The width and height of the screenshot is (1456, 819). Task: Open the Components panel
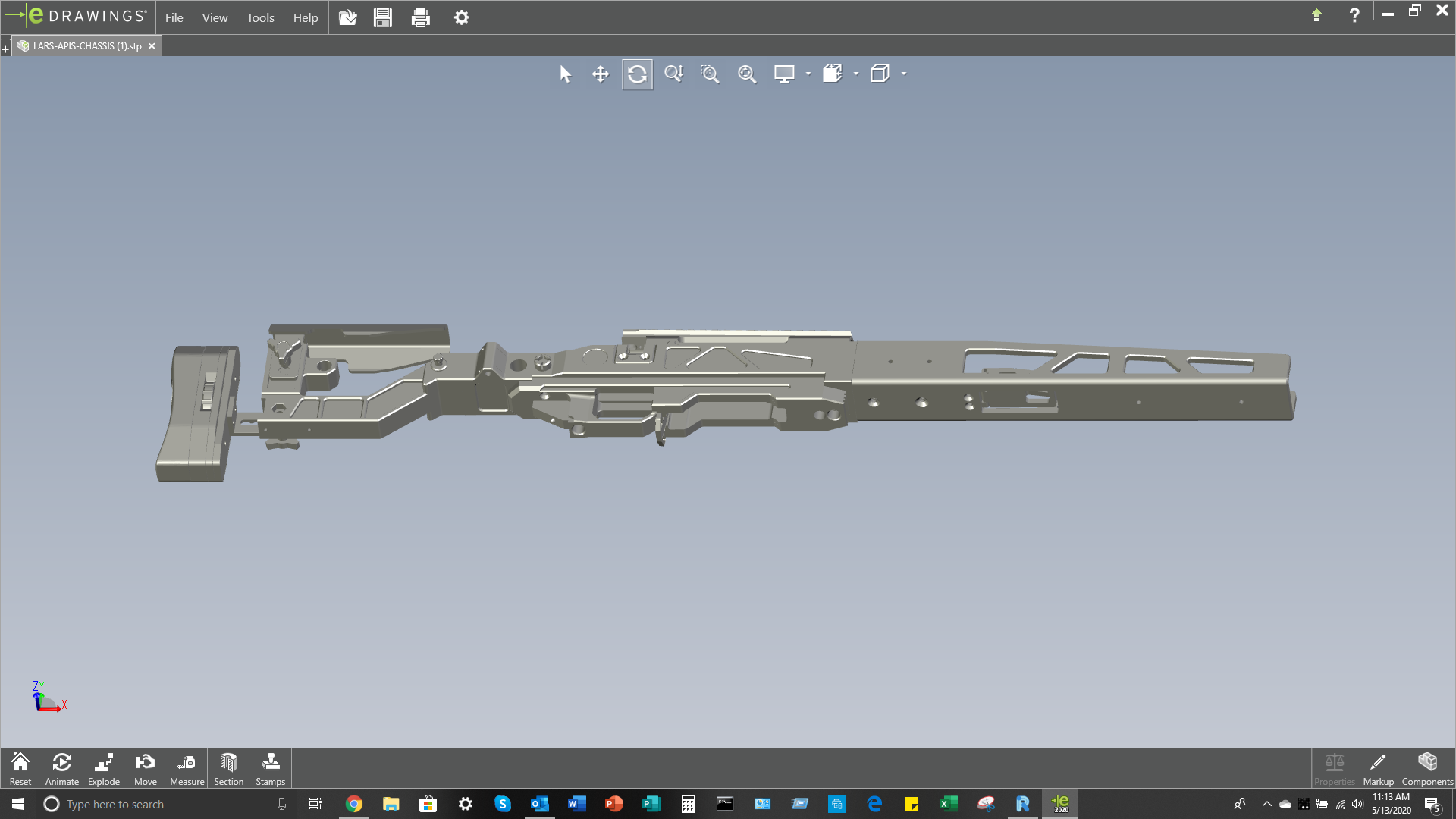[1427, 768]
